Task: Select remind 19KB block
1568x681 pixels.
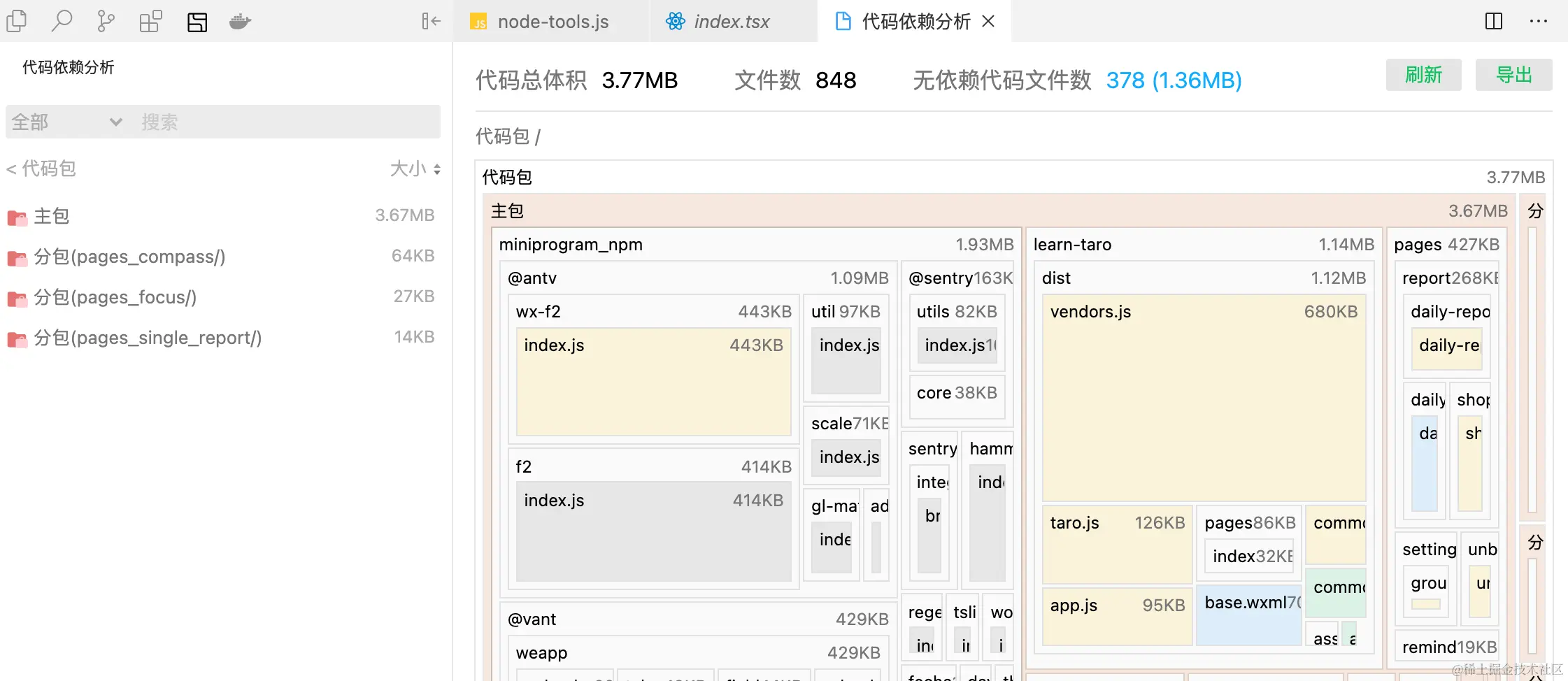Action: pos(1446,647)
